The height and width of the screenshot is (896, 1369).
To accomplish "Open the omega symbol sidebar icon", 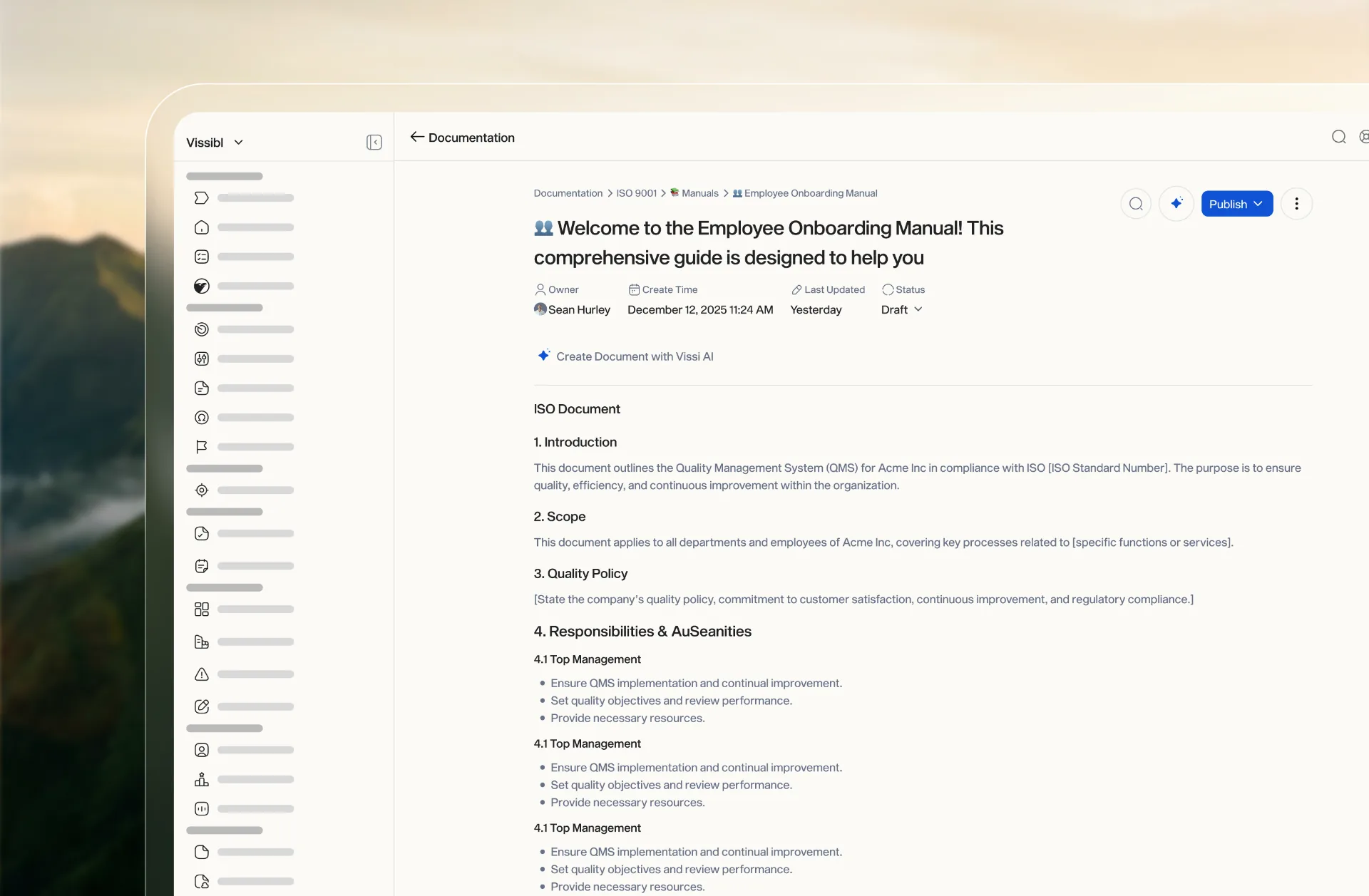I will pyautogui.click(x=202, y=418).
